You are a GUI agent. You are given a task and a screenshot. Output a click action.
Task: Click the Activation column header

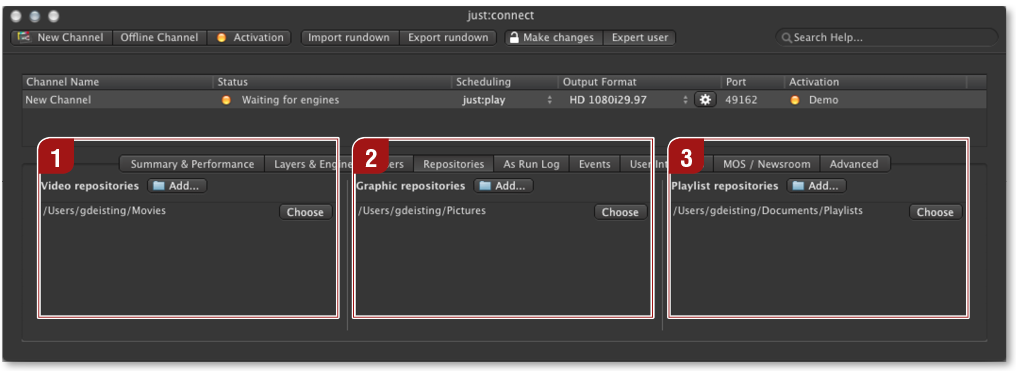(x=875, y=82)
